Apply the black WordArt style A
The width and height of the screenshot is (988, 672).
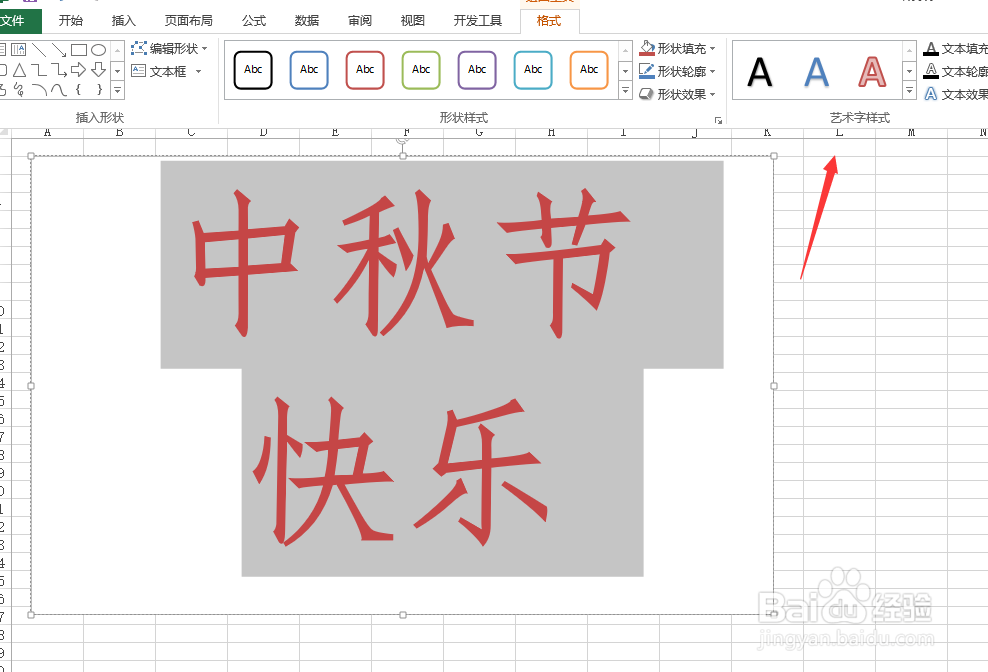point(759,72)
